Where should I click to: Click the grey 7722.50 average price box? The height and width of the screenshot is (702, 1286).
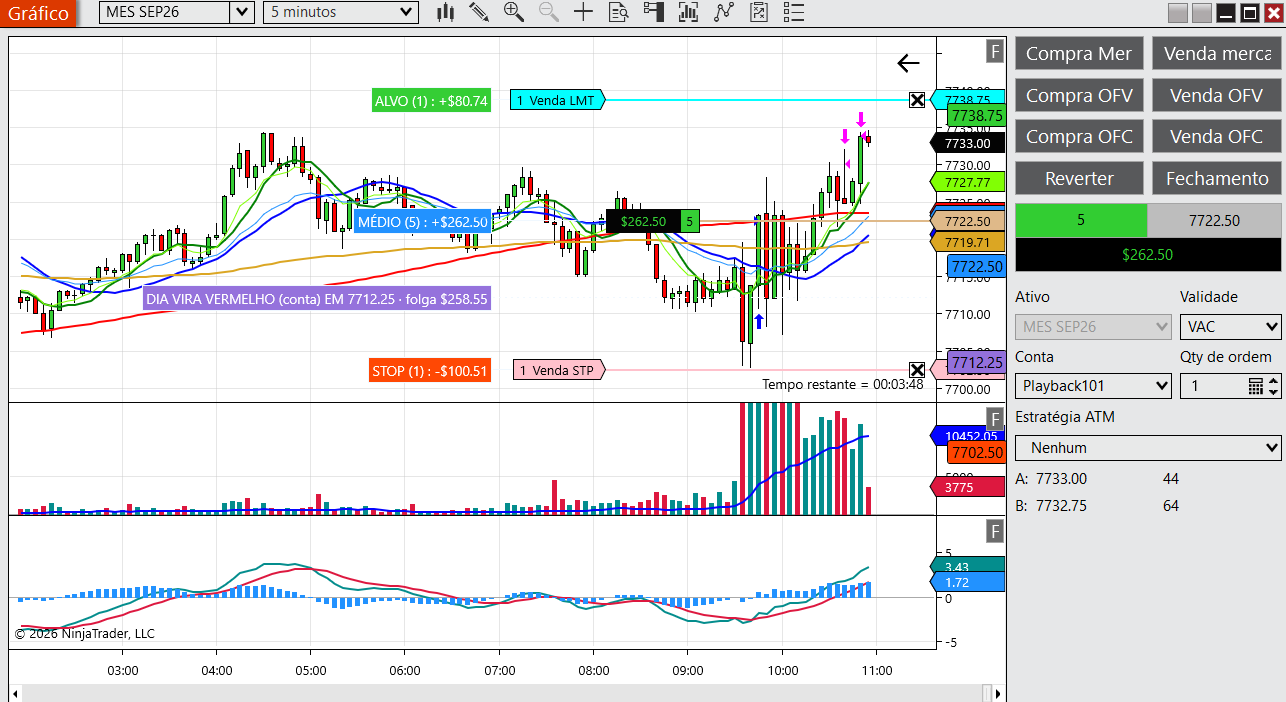1214,220
